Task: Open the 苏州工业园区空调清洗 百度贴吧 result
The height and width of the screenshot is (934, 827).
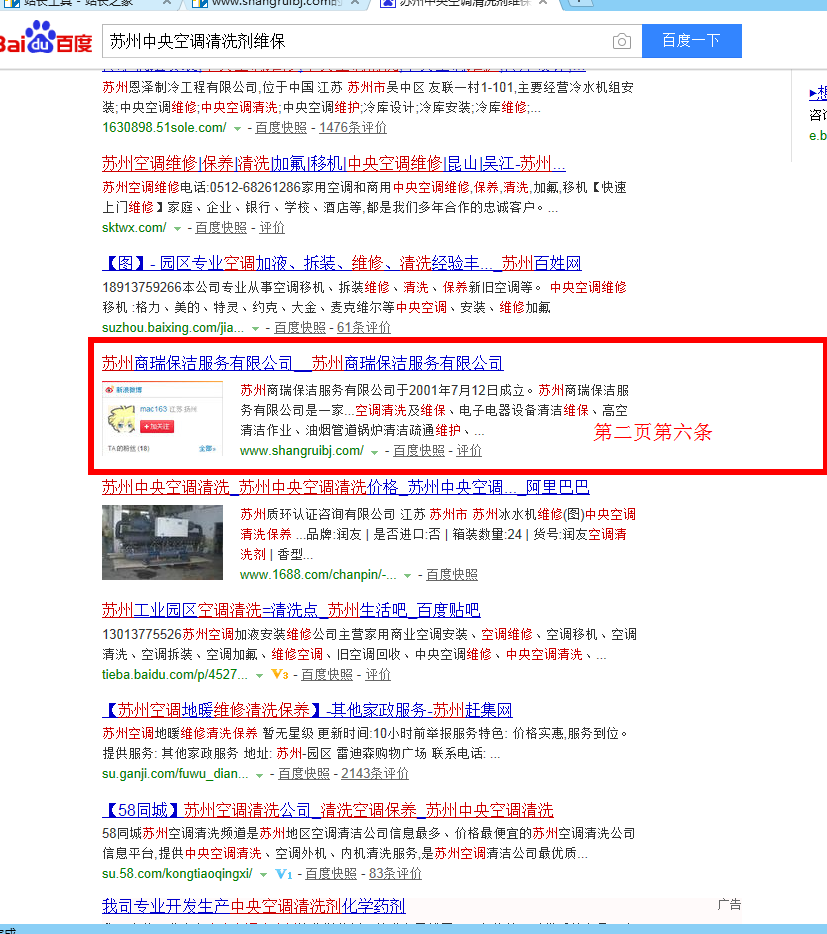Action: click(x=291, y=610)
